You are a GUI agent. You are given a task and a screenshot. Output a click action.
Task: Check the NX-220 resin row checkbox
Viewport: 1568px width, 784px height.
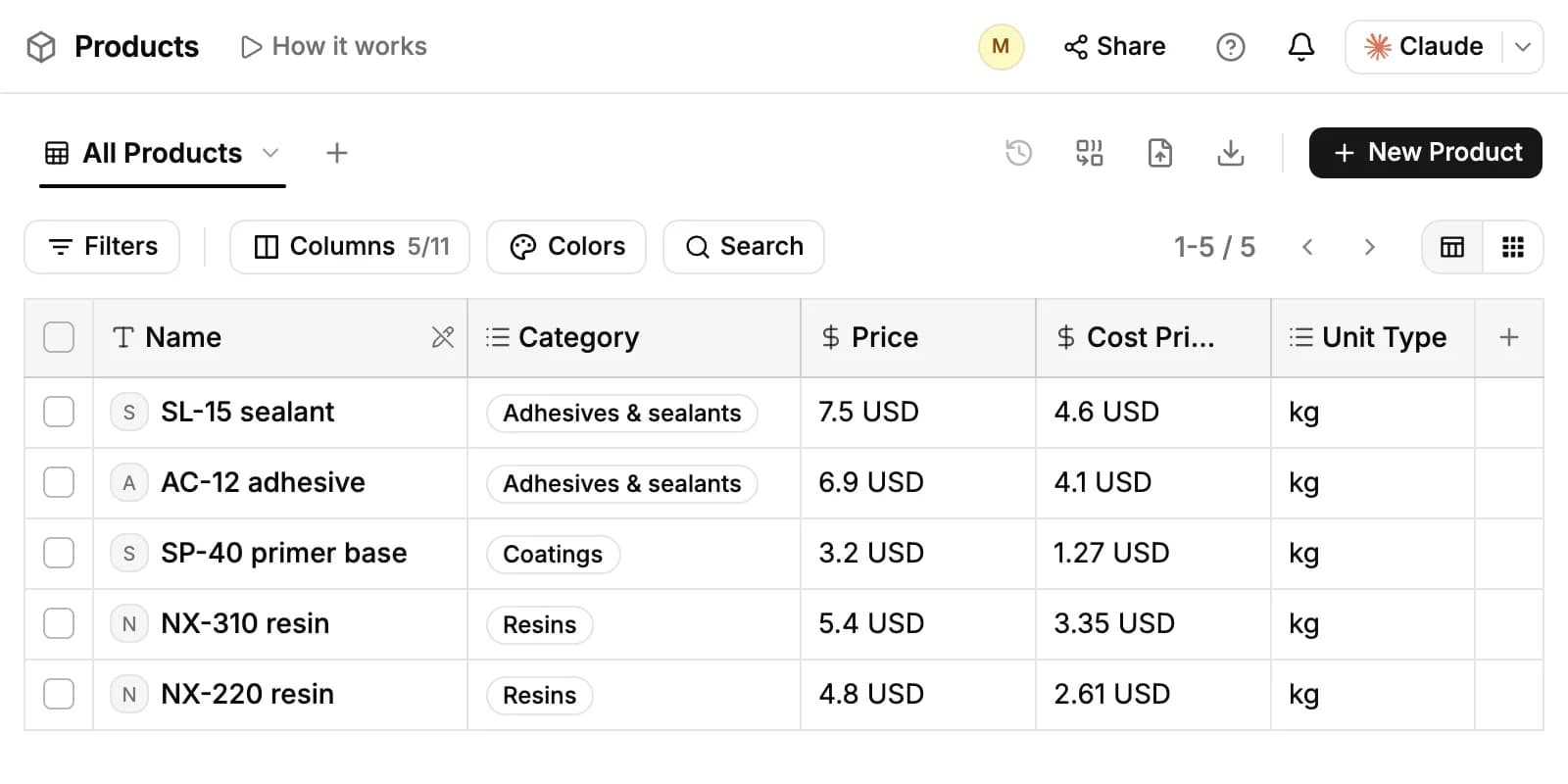click(x=59, y=694)
